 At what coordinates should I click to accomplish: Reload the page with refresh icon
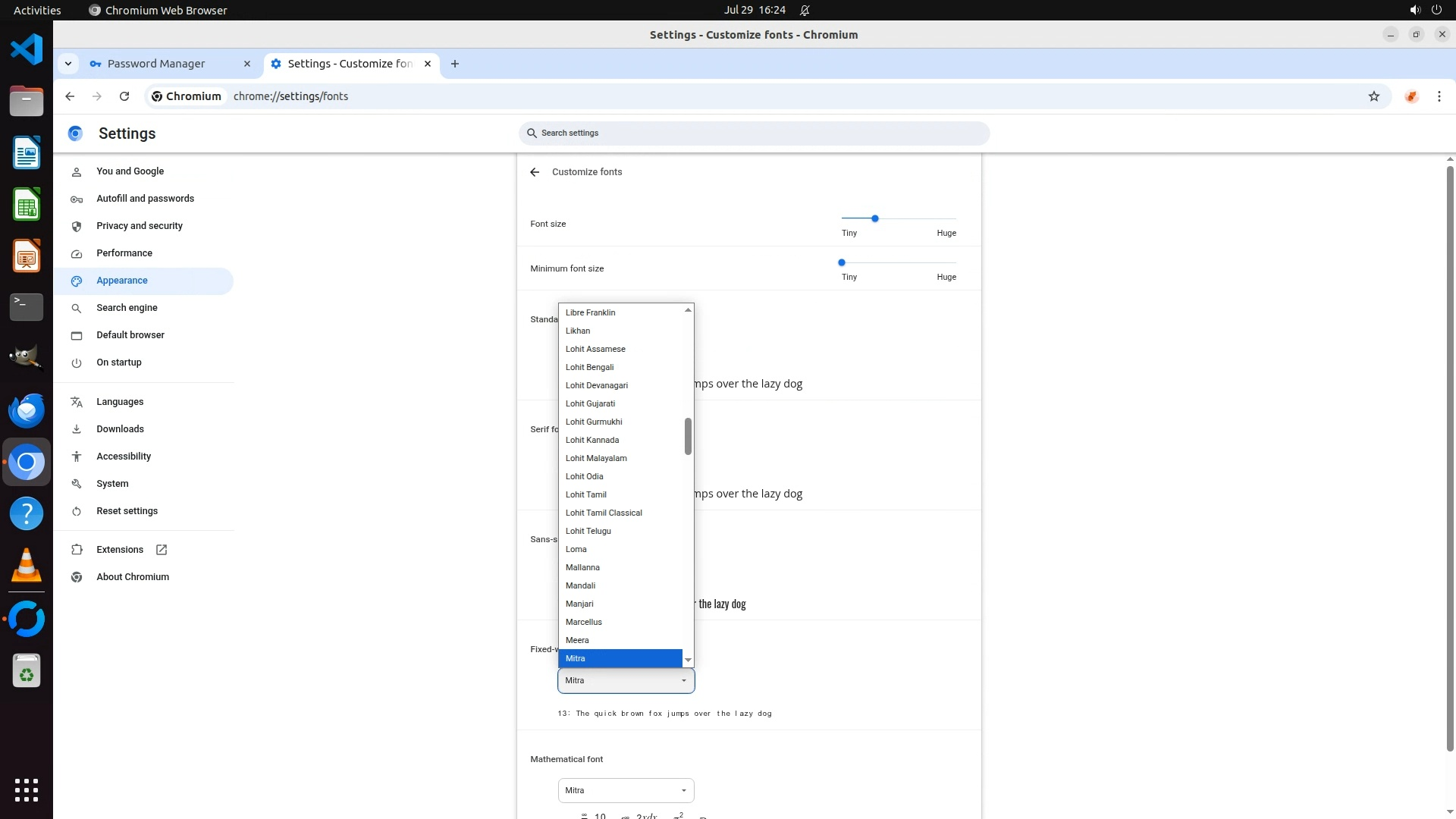tap(124, 96)
